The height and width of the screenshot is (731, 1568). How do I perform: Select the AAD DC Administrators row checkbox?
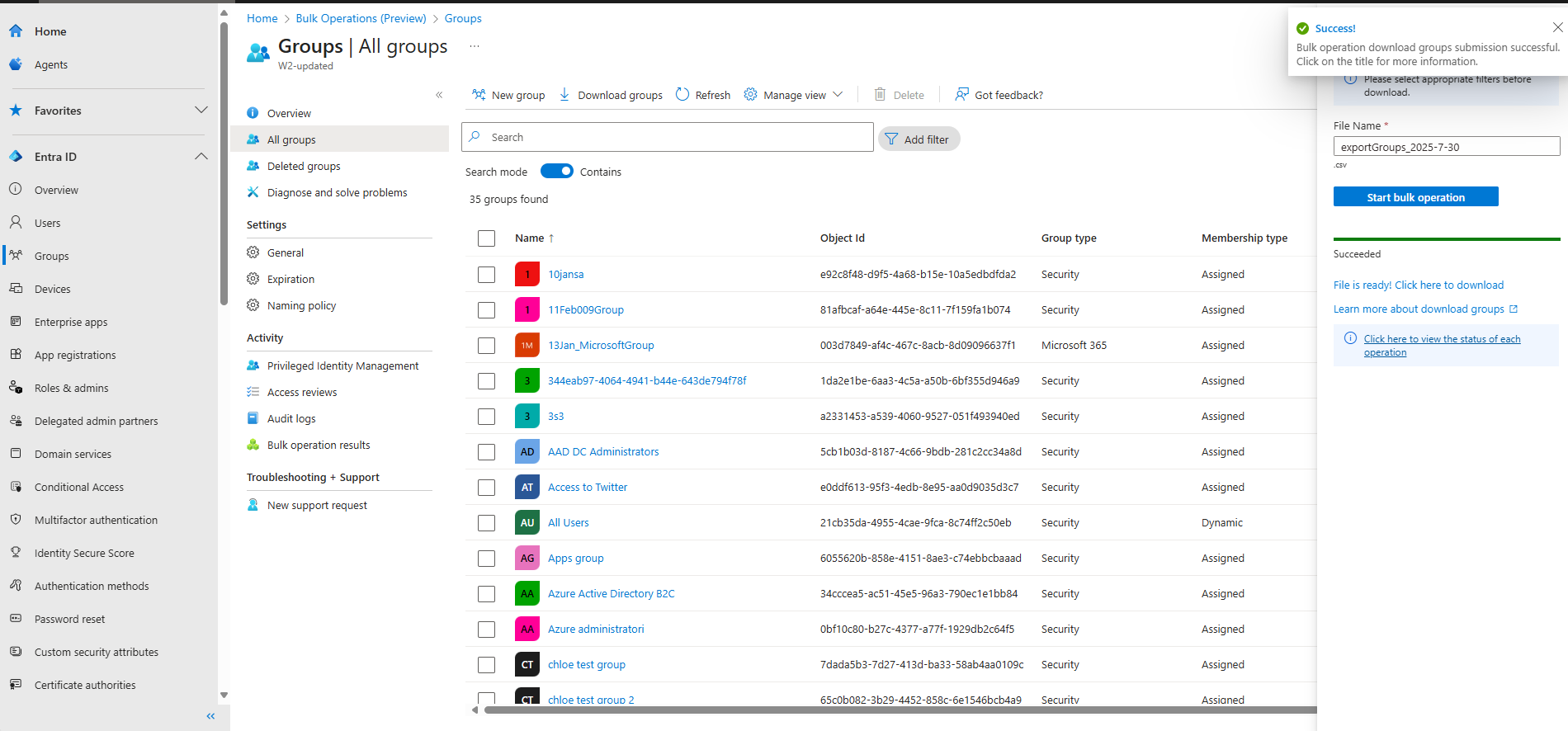click(x=487, y=452)
